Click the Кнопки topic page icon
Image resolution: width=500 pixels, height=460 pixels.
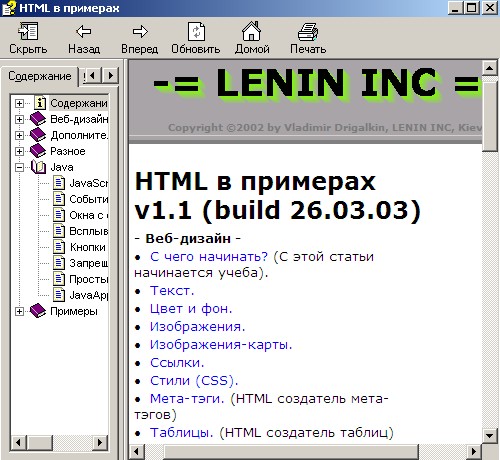pyautogui.click(x=59, y=247)
